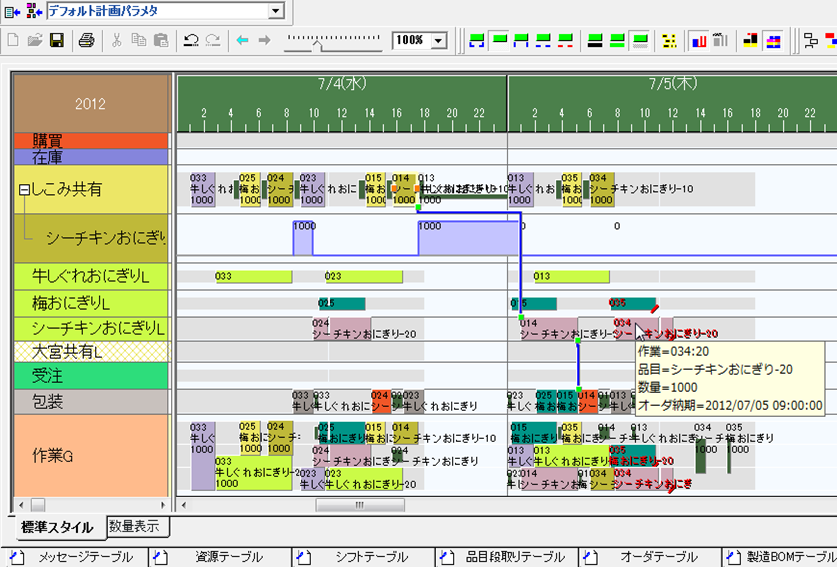Image resolution: width=837 pixels, height=567 pixels.
Task: Select the 梅おにぎりL resource row
Action: [x=91, y=304]
